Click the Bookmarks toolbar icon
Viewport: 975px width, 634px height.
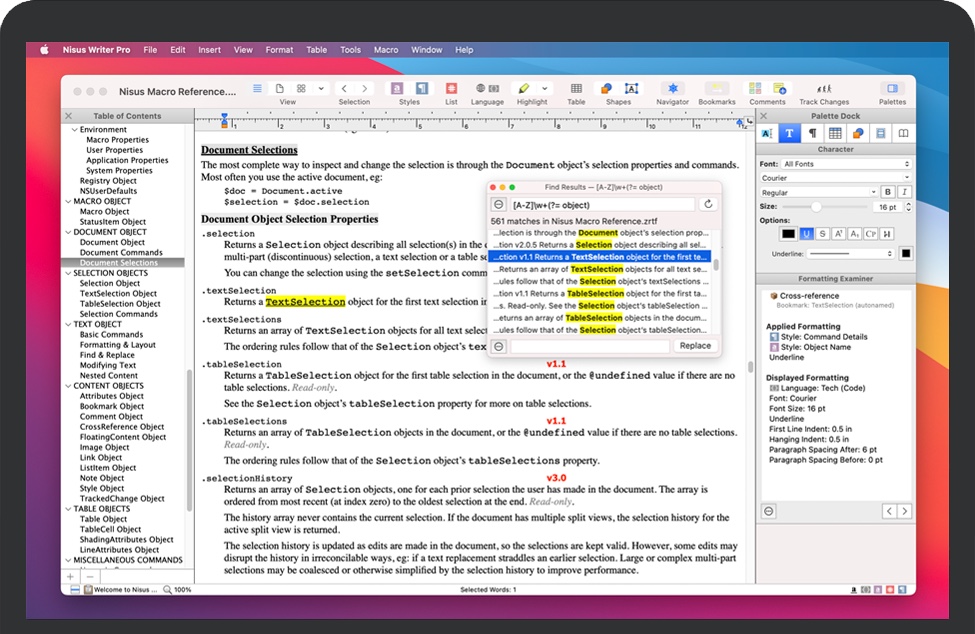pos(717,90)
